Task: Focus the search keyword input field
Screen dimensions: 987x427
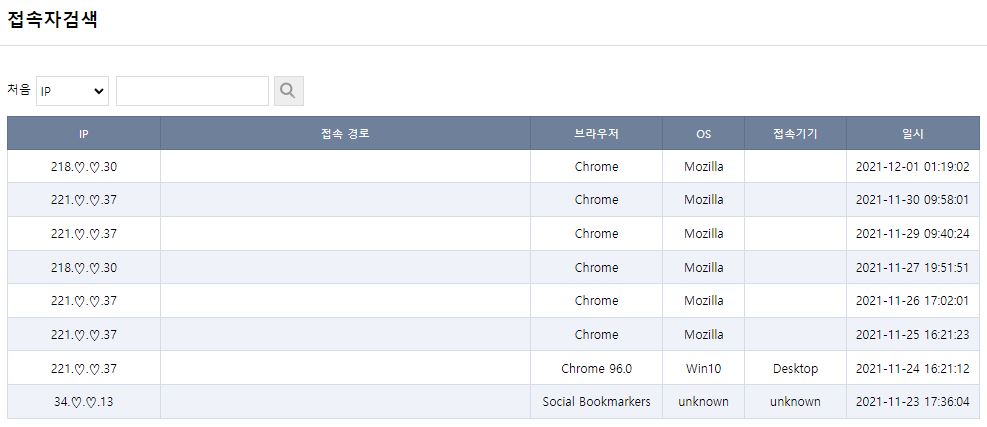Action: [x=193, y=91]
